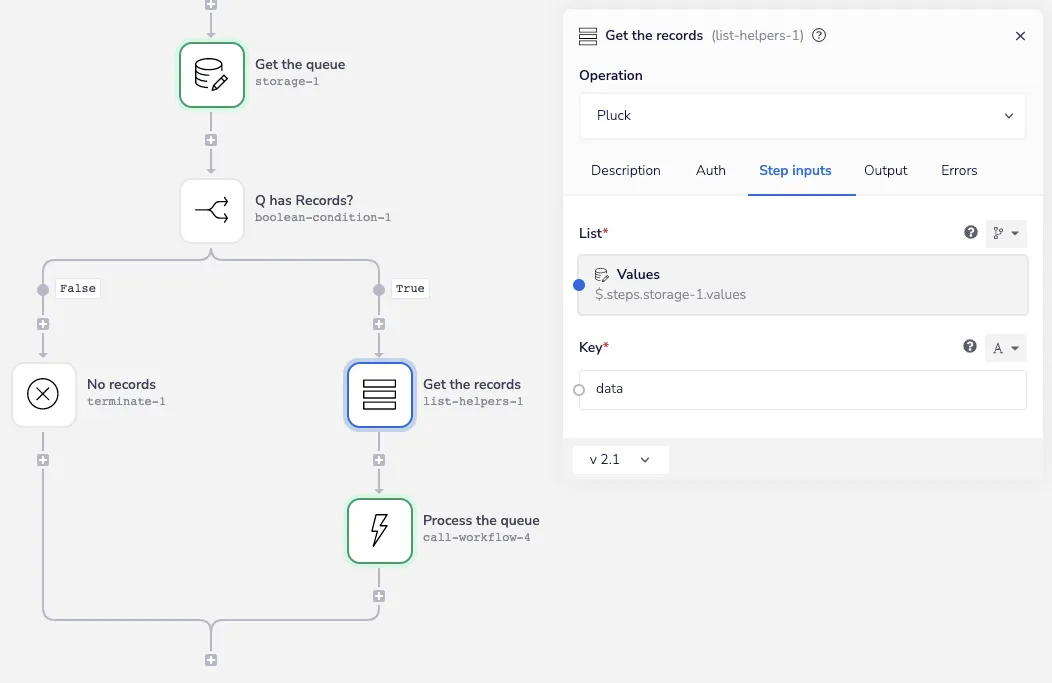This screenshot has height=683, width=1052.
Task: Click the call-workflow-4 step id text
Action: 476,537
